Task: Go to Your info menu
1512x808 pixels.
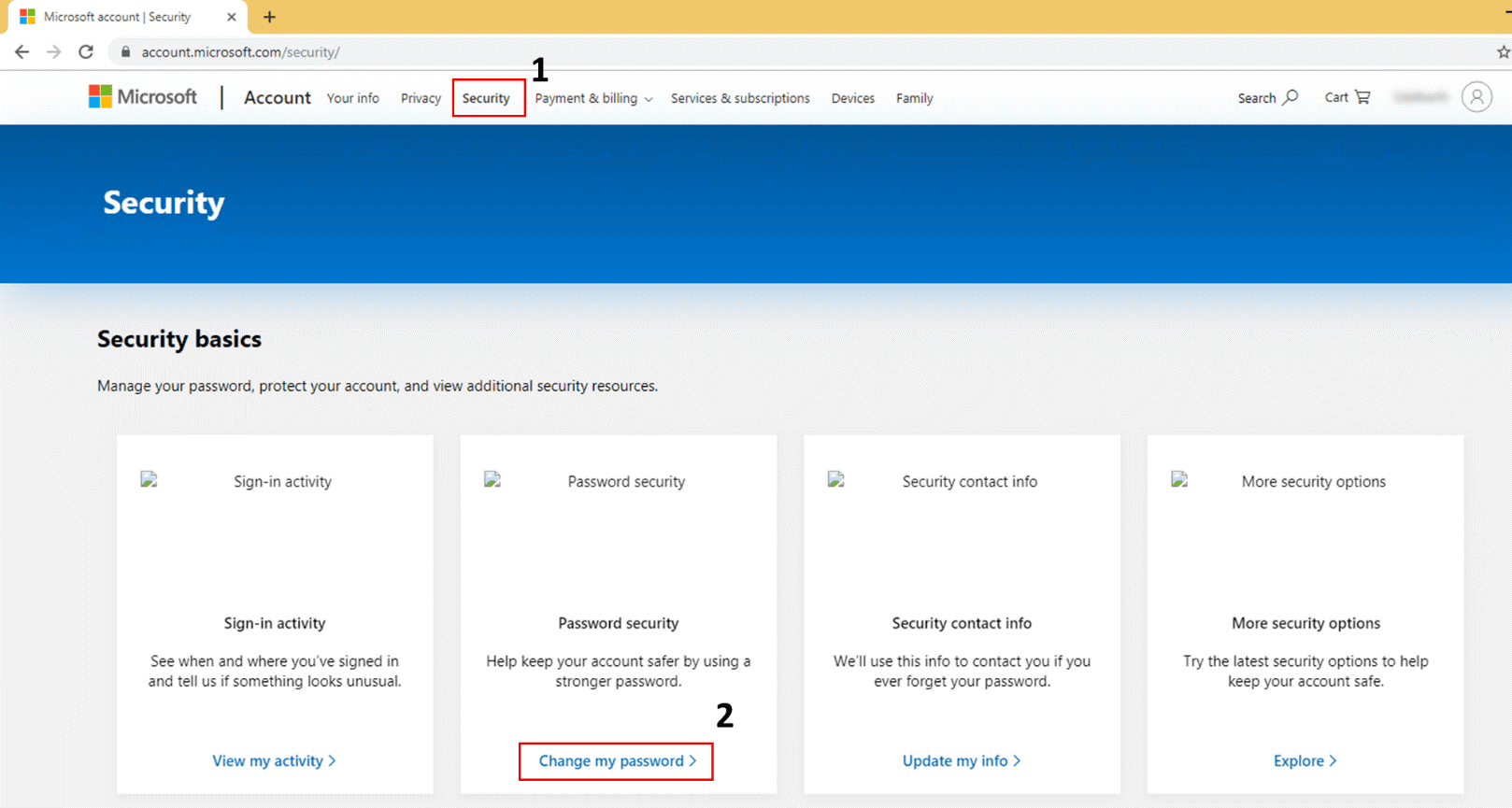Action: tap(353, 98)
